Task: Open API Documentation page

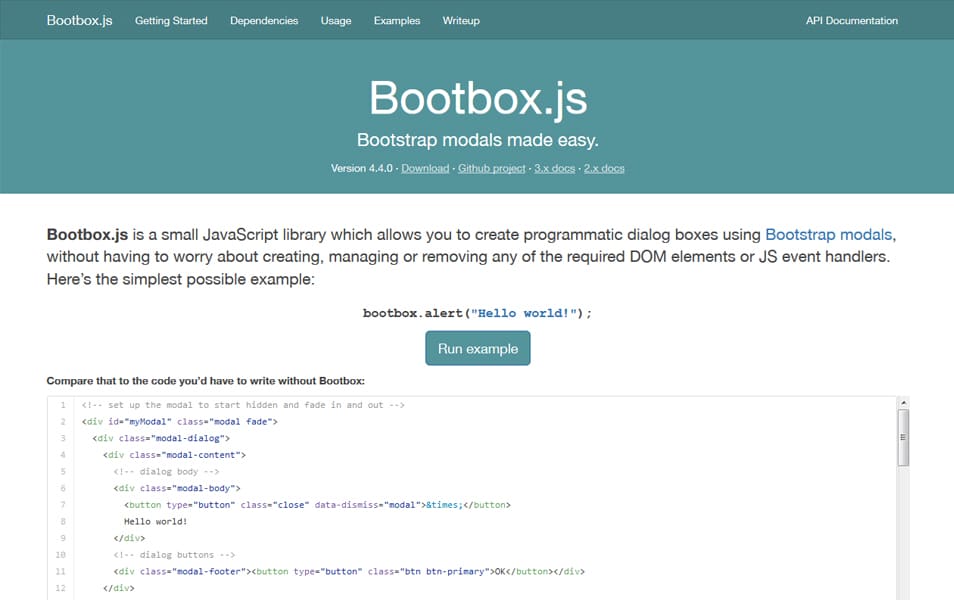Action: [852, 21]
